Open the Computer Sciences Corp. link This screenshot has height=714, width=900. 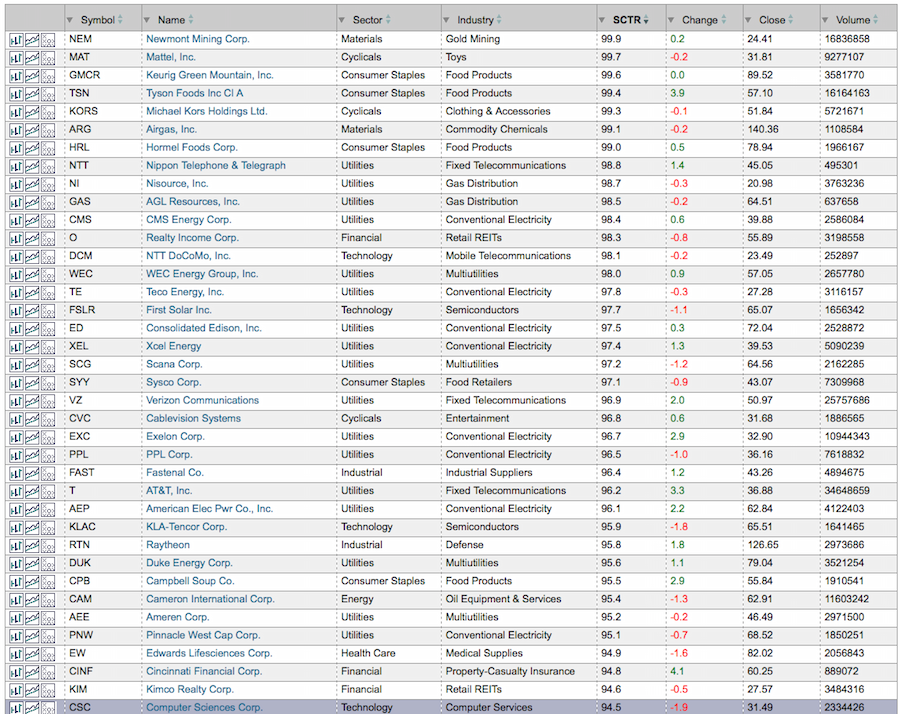coord(204,707)
